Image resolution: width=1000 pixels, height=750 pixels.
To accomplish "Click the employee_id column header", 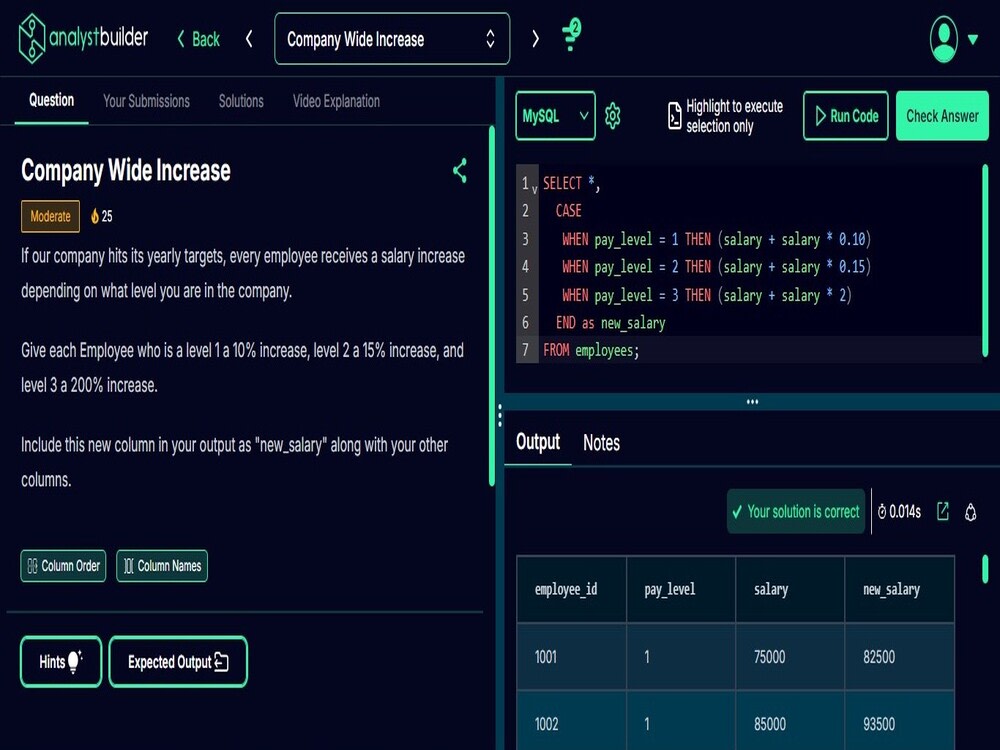I will click(571, 589).
